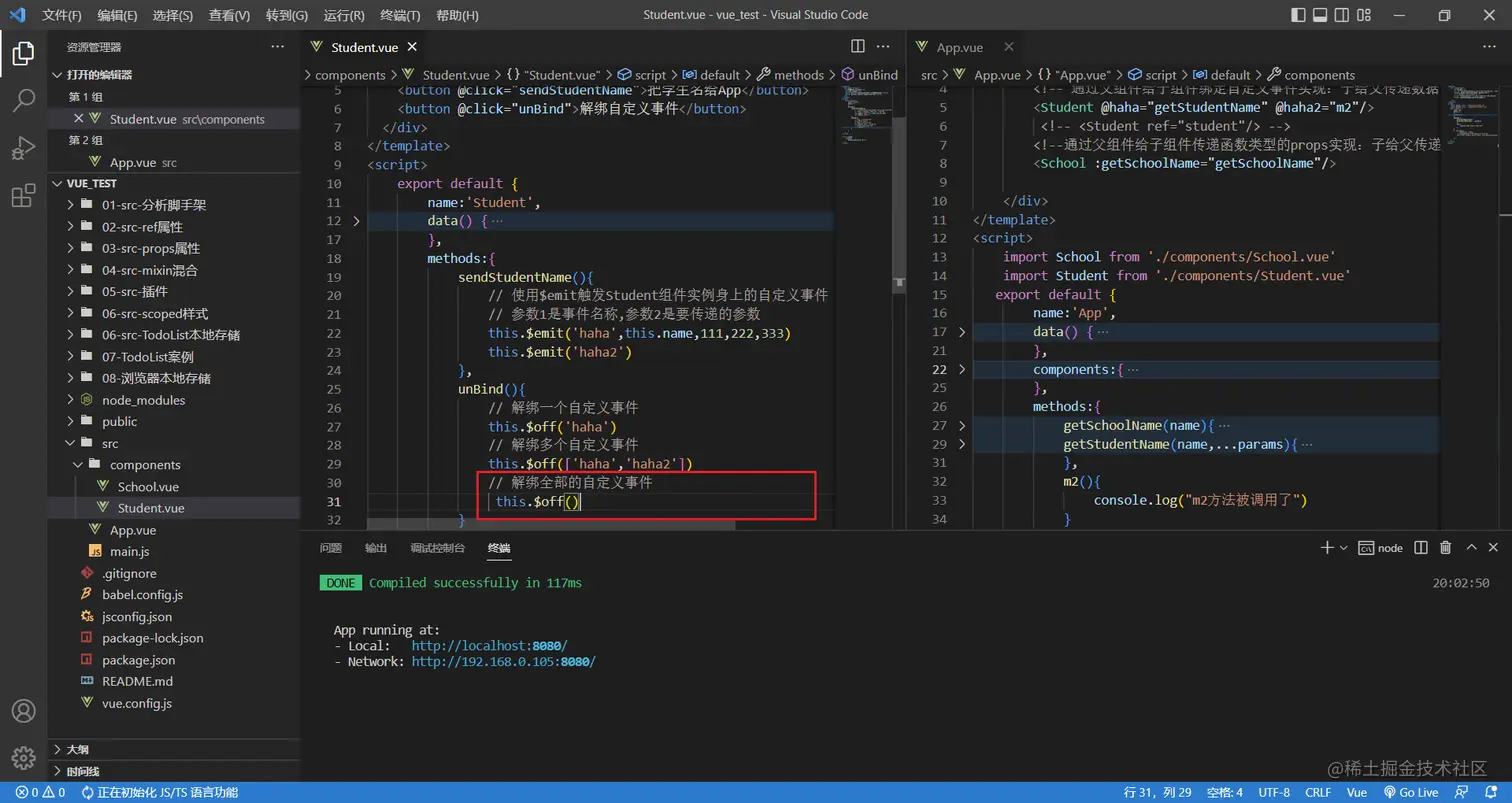
Task: Delete terminal with trash icon
Action: (x=1445, y=548)
